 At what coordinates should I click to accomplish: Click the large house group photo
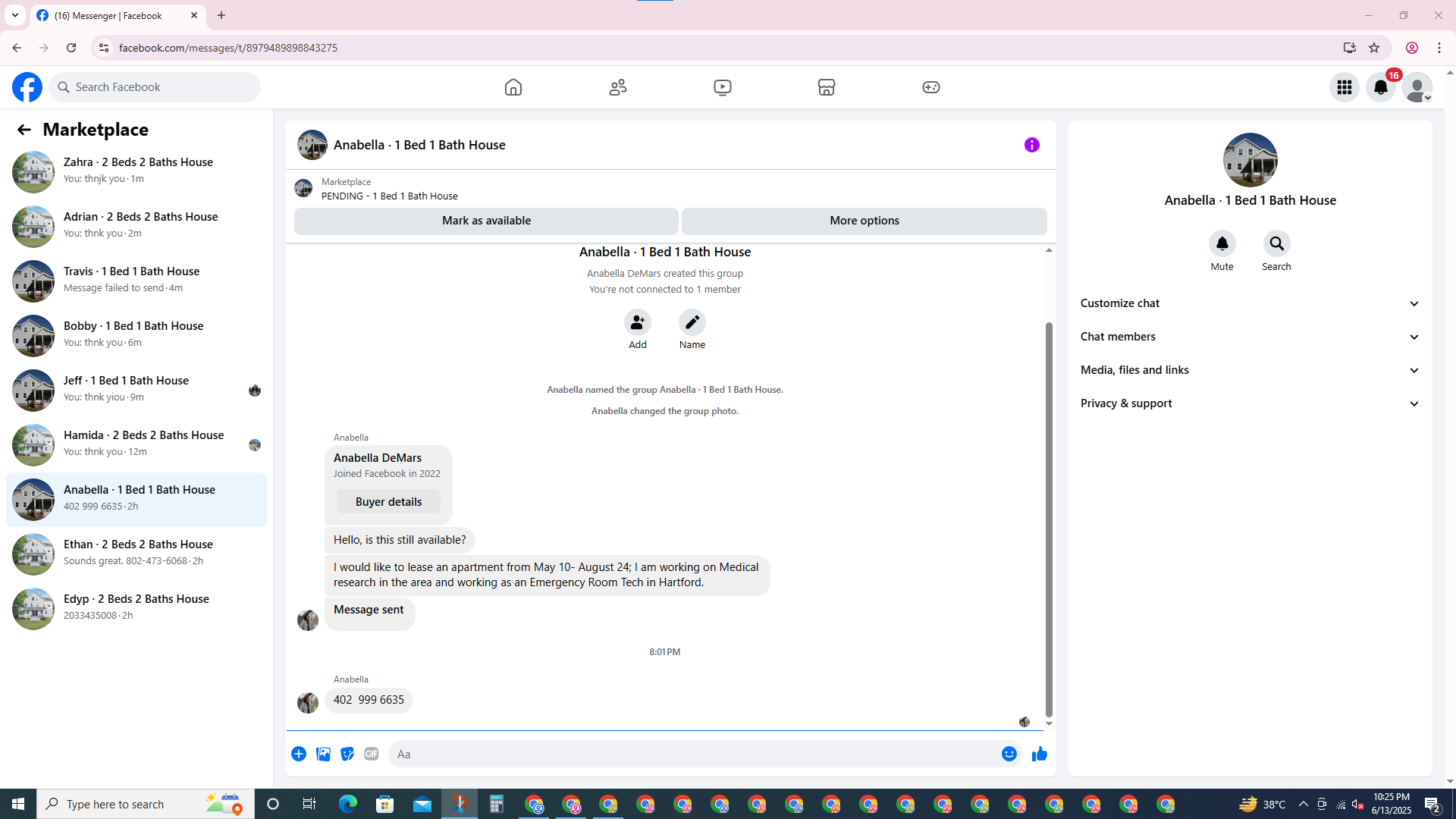(1250, 160)
